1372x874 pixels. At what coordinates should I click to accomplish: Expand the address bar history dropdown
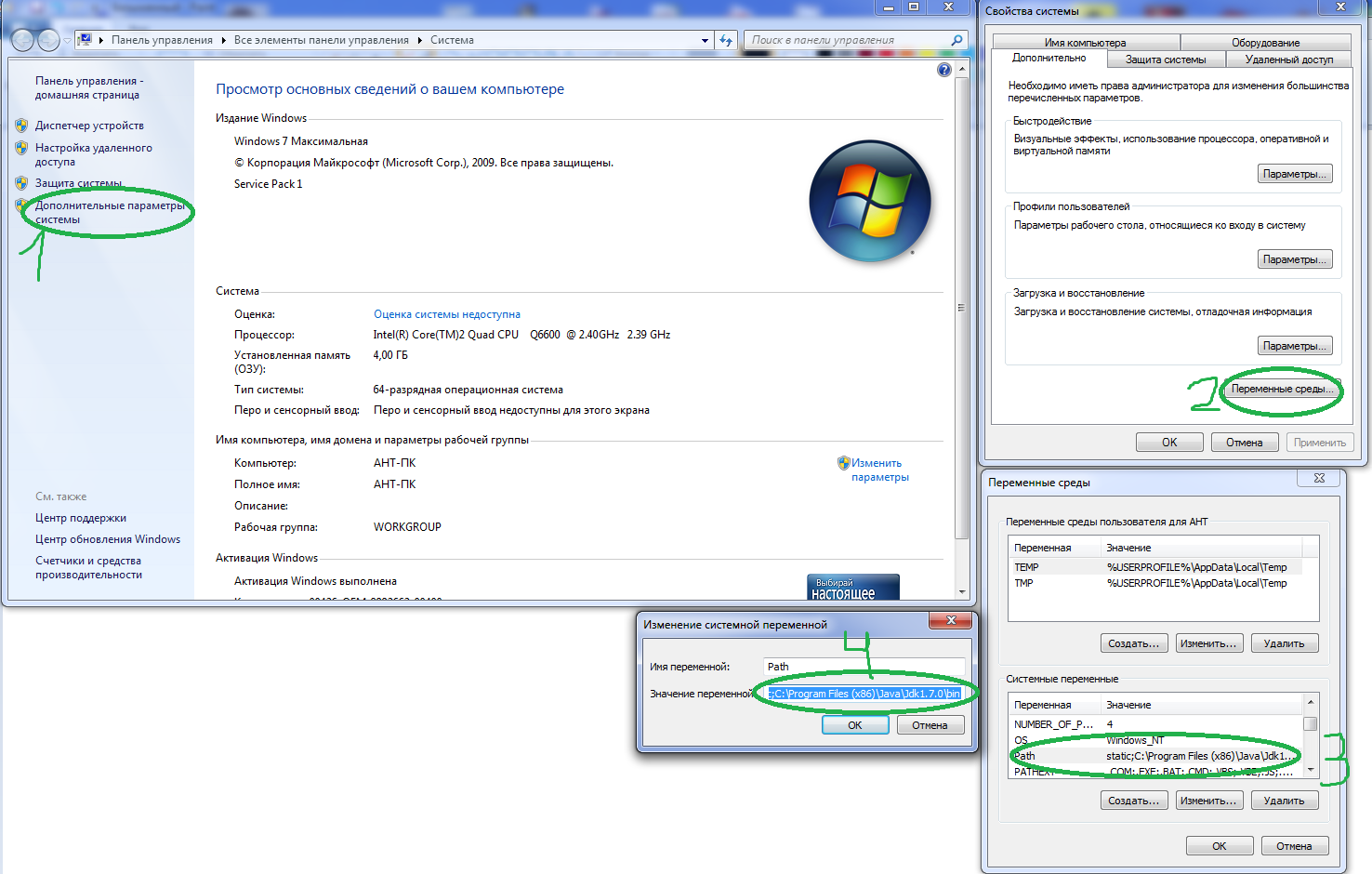pos(705,40)
